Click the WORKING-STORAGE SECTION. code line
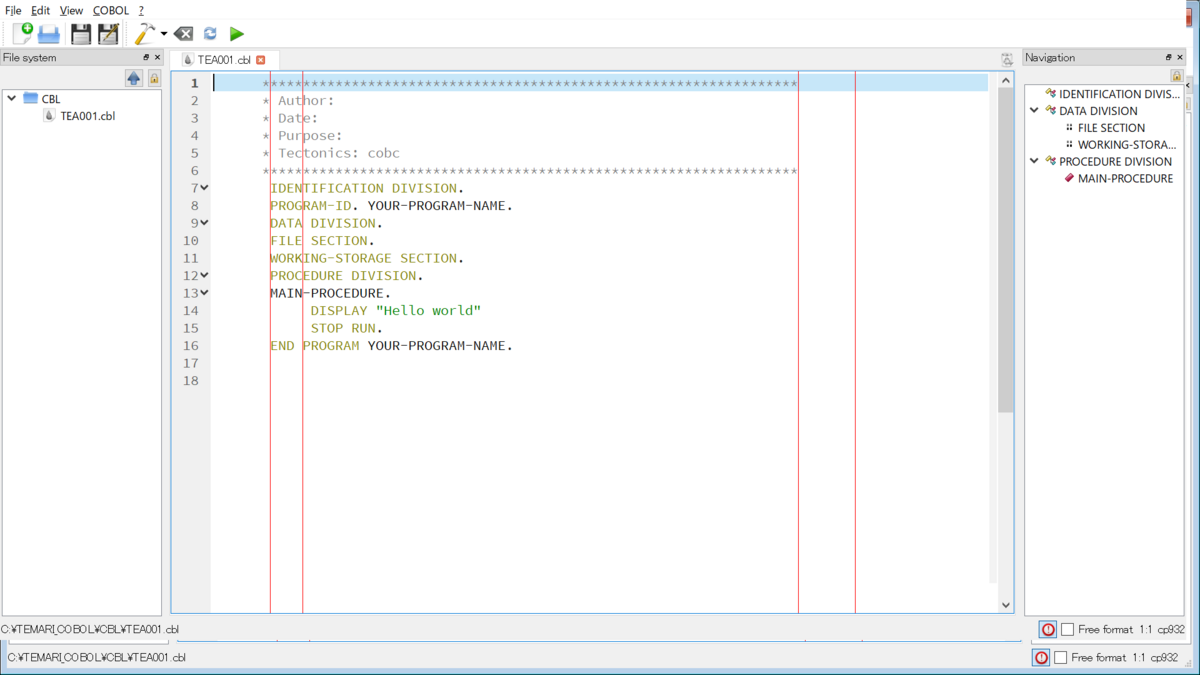The width and height of the screenshot is (1200, 675). [366, 258]
